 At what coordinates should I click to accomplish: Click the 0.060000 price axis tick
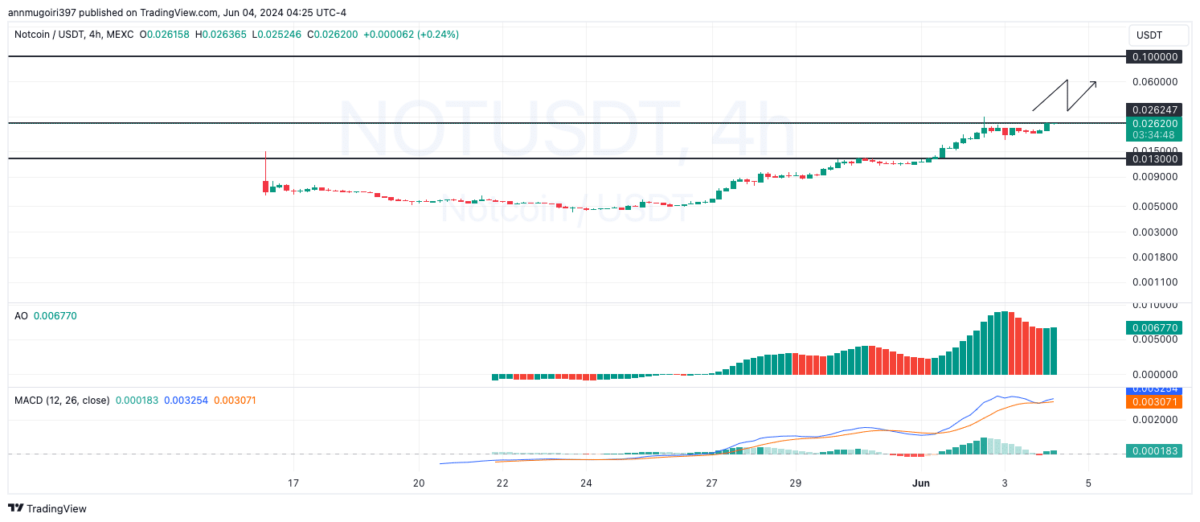1153,81
